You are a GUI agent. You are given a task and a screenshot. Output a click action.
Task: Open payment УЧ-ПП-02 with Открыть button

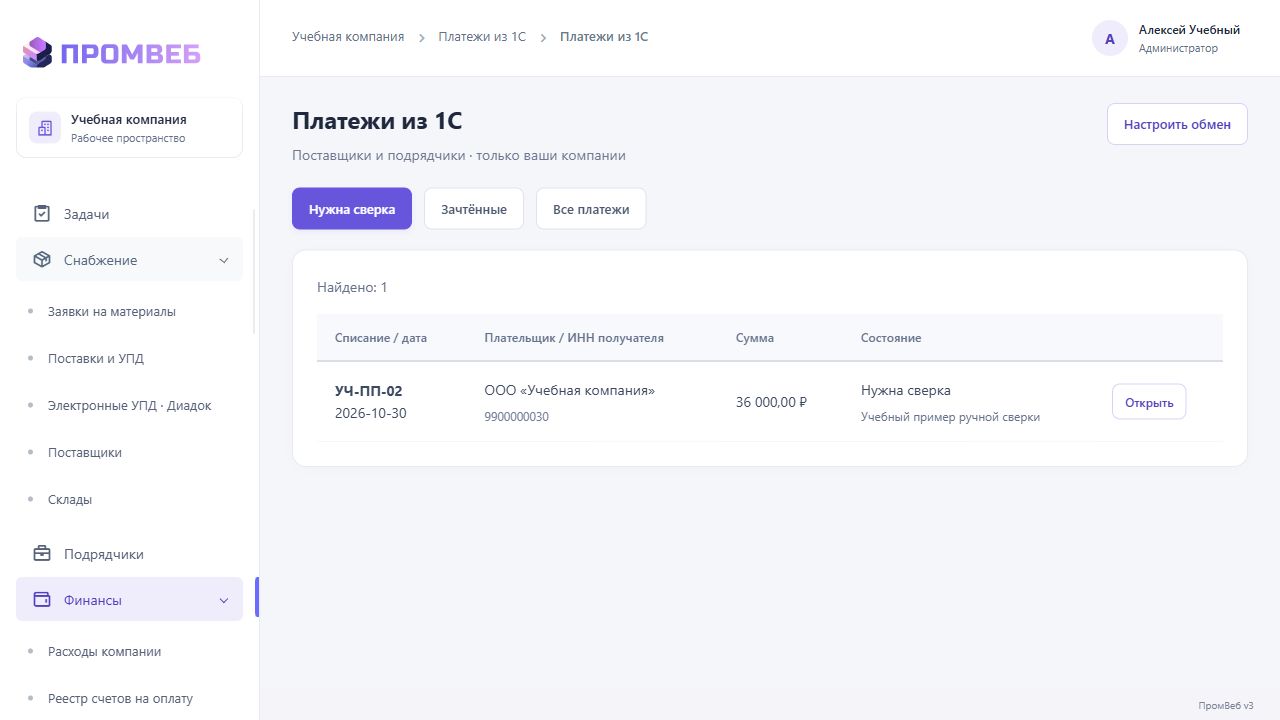pyautogui.click(x=1149, y=402)
